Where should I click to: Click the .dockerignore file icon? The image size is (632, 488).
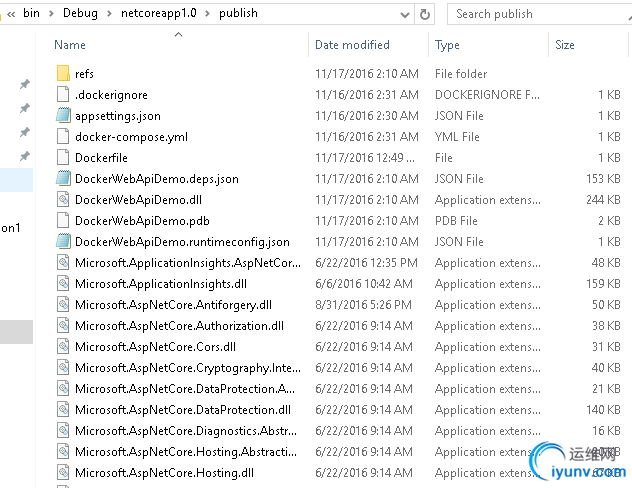(x=63, y=94)
